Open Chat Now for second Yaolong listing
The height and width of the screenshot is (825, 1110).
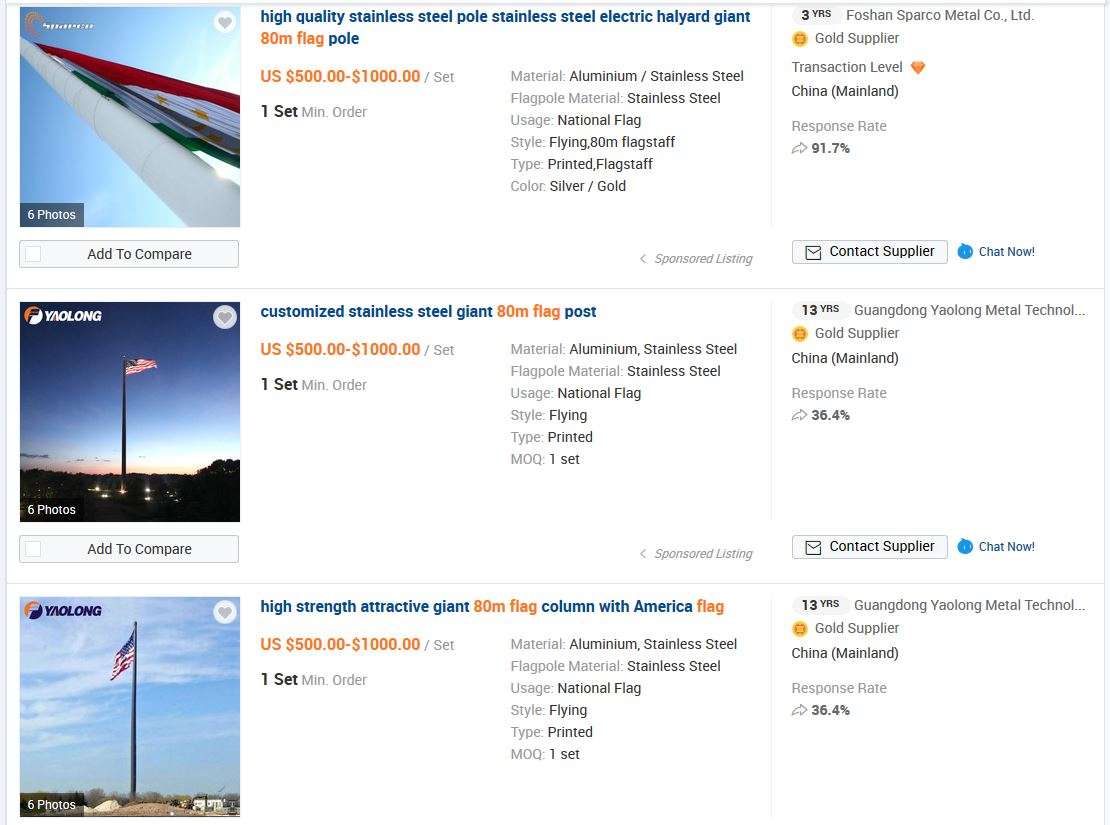965,547
